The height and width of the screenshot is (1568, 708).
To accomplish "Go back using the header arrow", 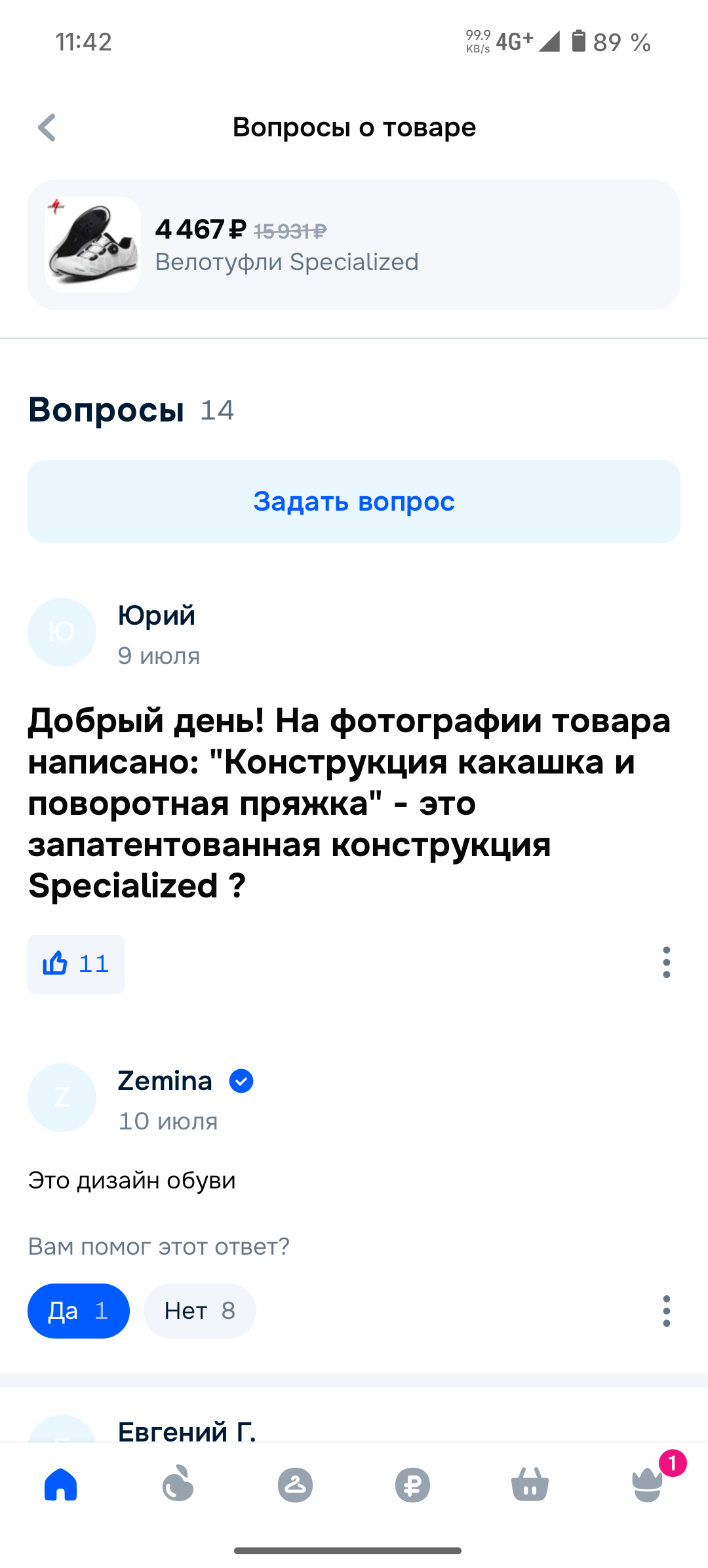I will tap(47, 127).
